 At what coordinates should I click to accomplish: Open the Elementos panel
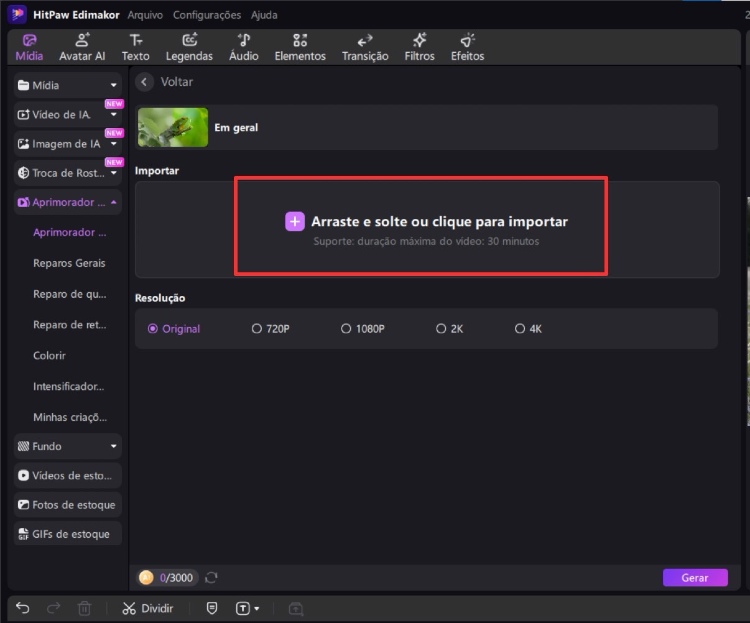click(x=300, y=47)
